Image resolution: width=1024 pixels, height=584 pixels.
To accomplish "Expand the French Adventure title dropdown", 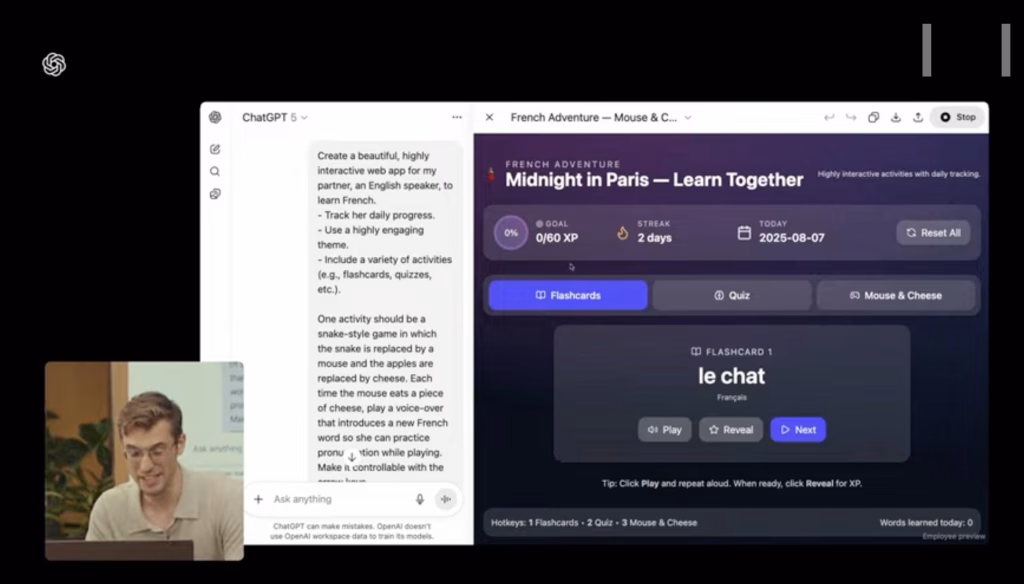I will (x=688, y=118).
